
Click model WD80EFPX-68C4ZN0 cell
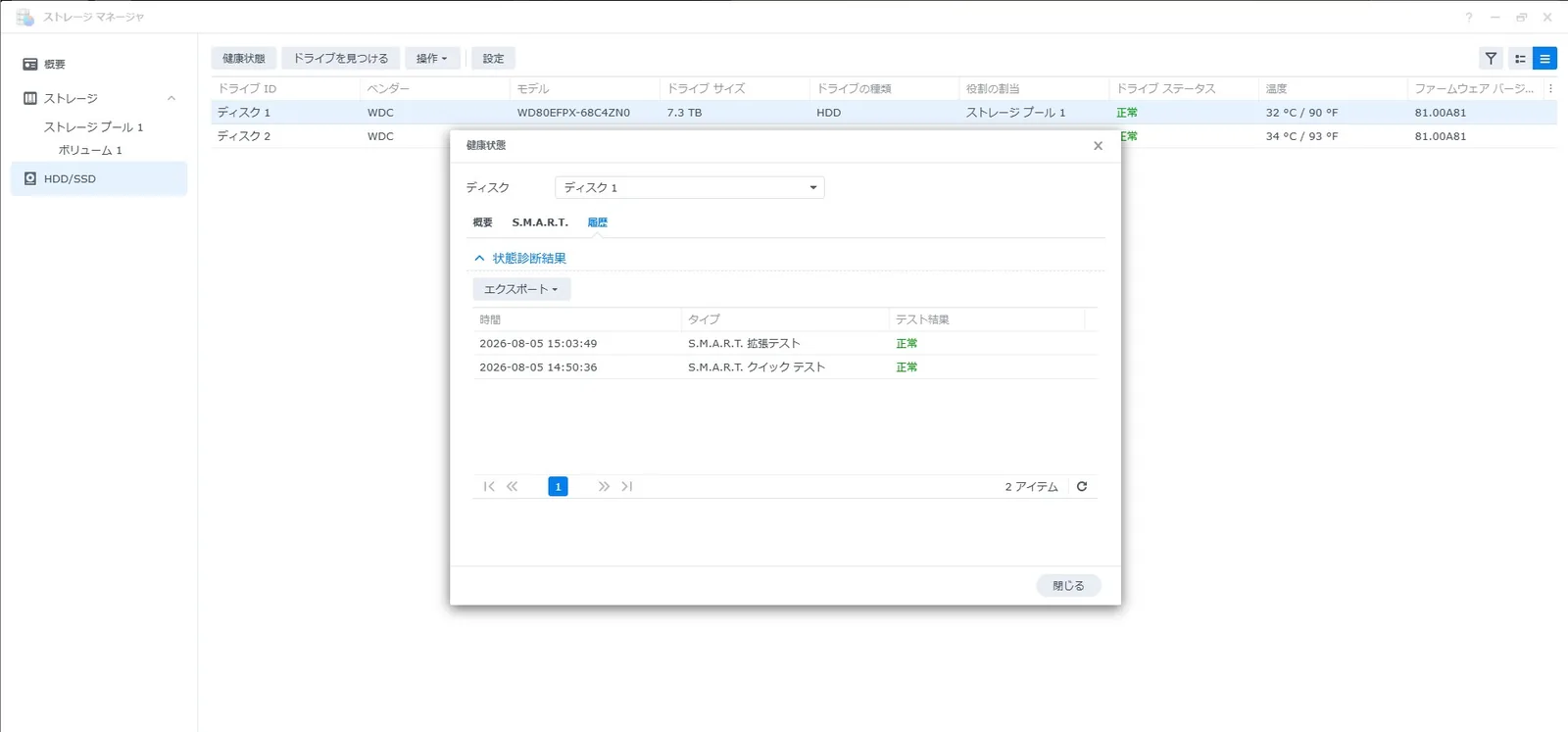[x=573, y=113]
